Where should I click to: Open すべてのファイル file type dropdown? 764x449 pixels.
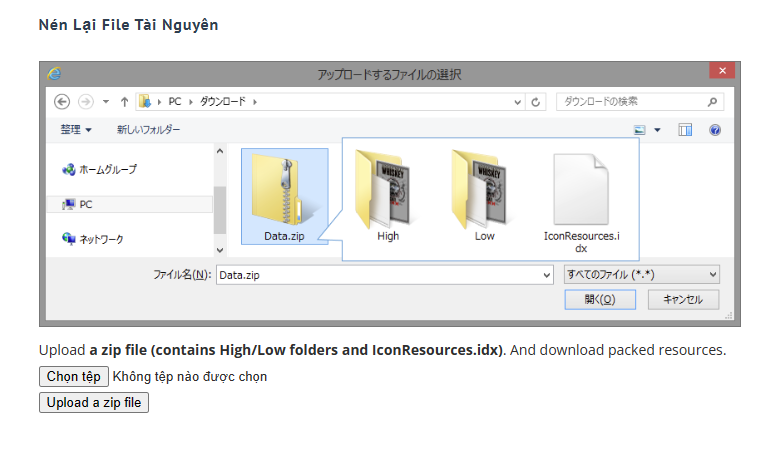pos(642,275)
